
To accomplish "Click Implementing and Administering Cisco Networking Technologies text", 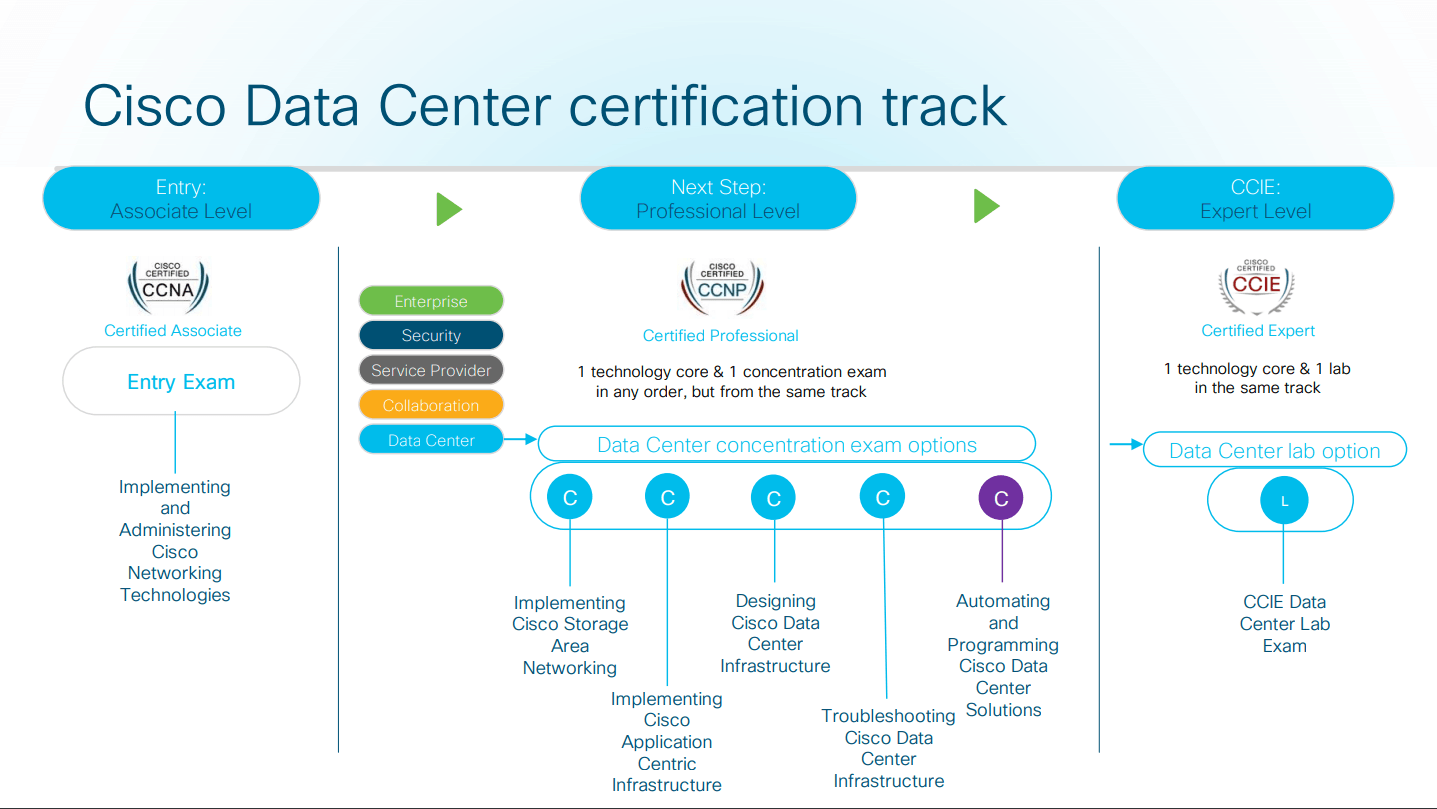I will [175, 541].
